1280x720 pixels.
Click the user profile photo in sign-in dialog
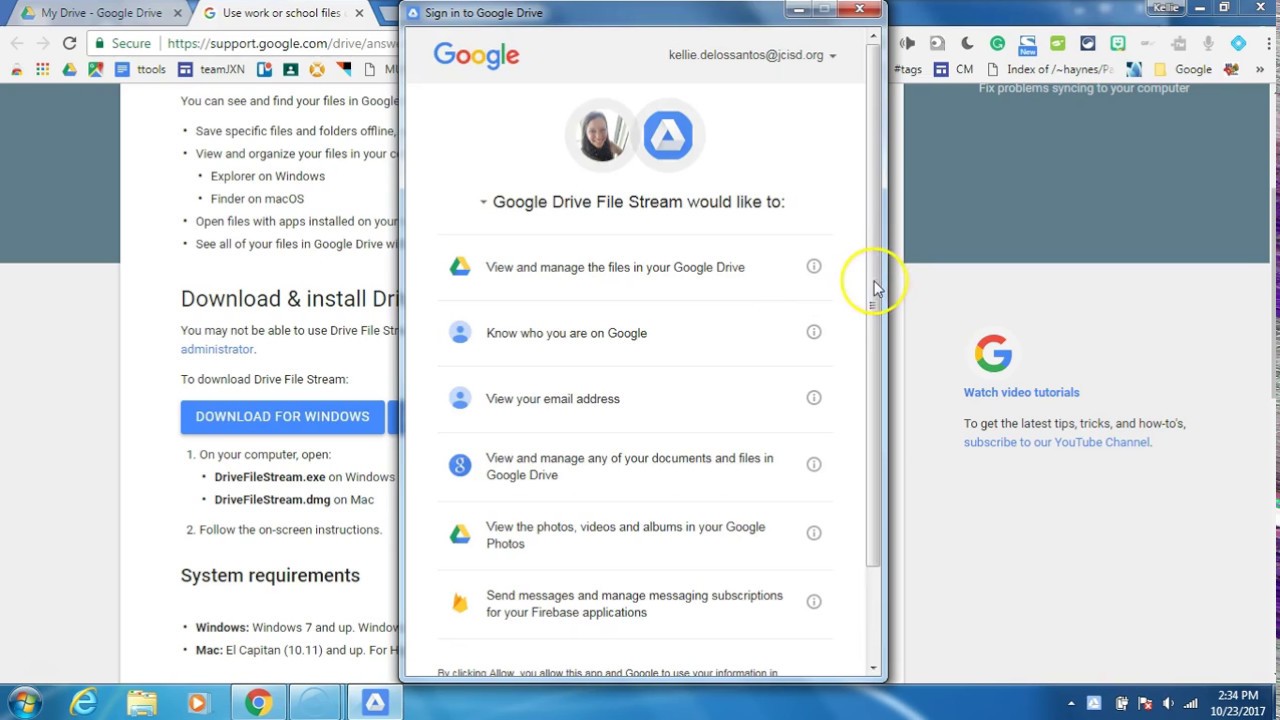pyautogui.click(x=602, y=135)
